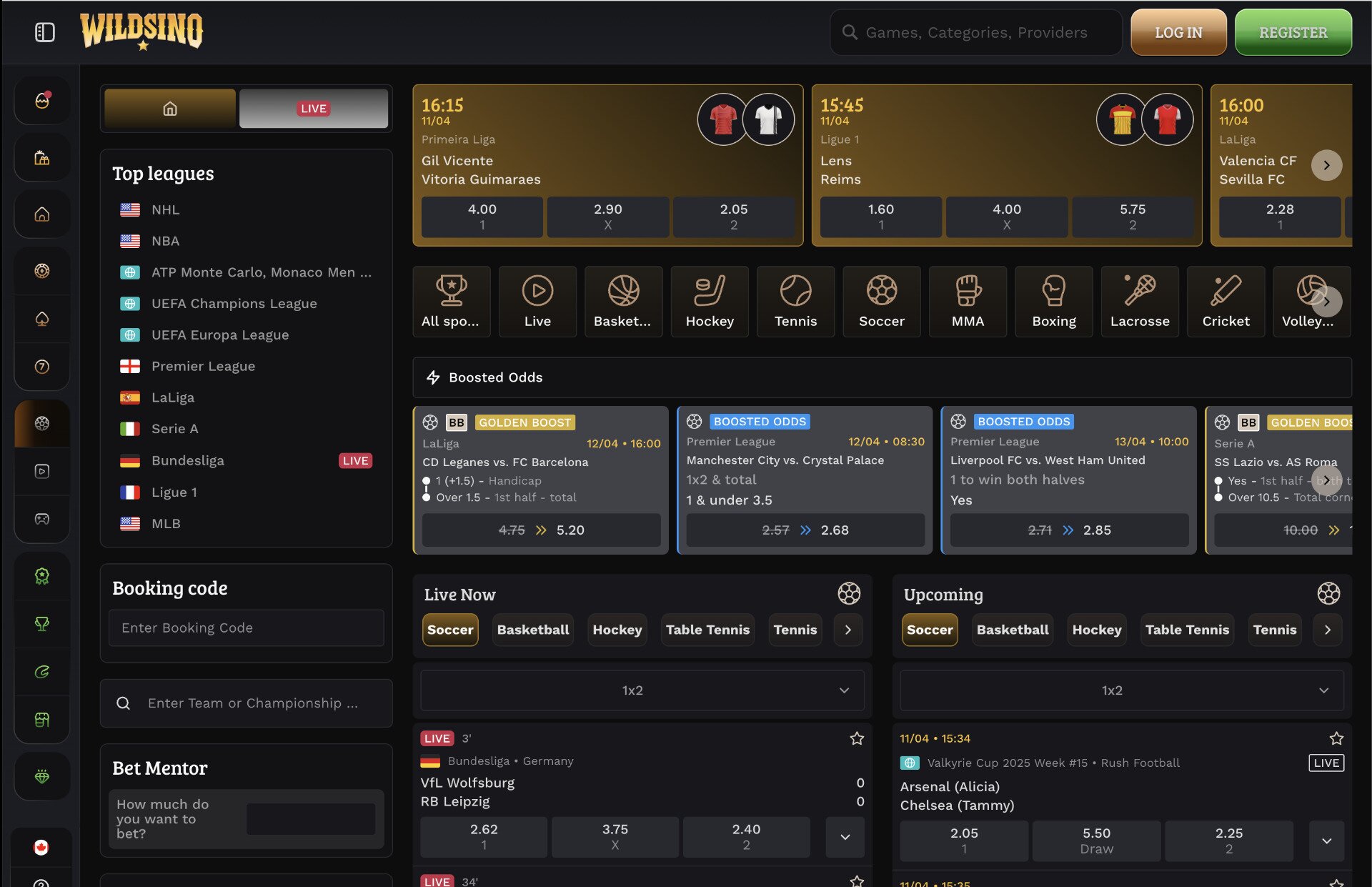Screen dimensions: 1372x887
Task: Expand more markets for Wolfsburg vs Leipzig
Action: [x=845, y=837]
